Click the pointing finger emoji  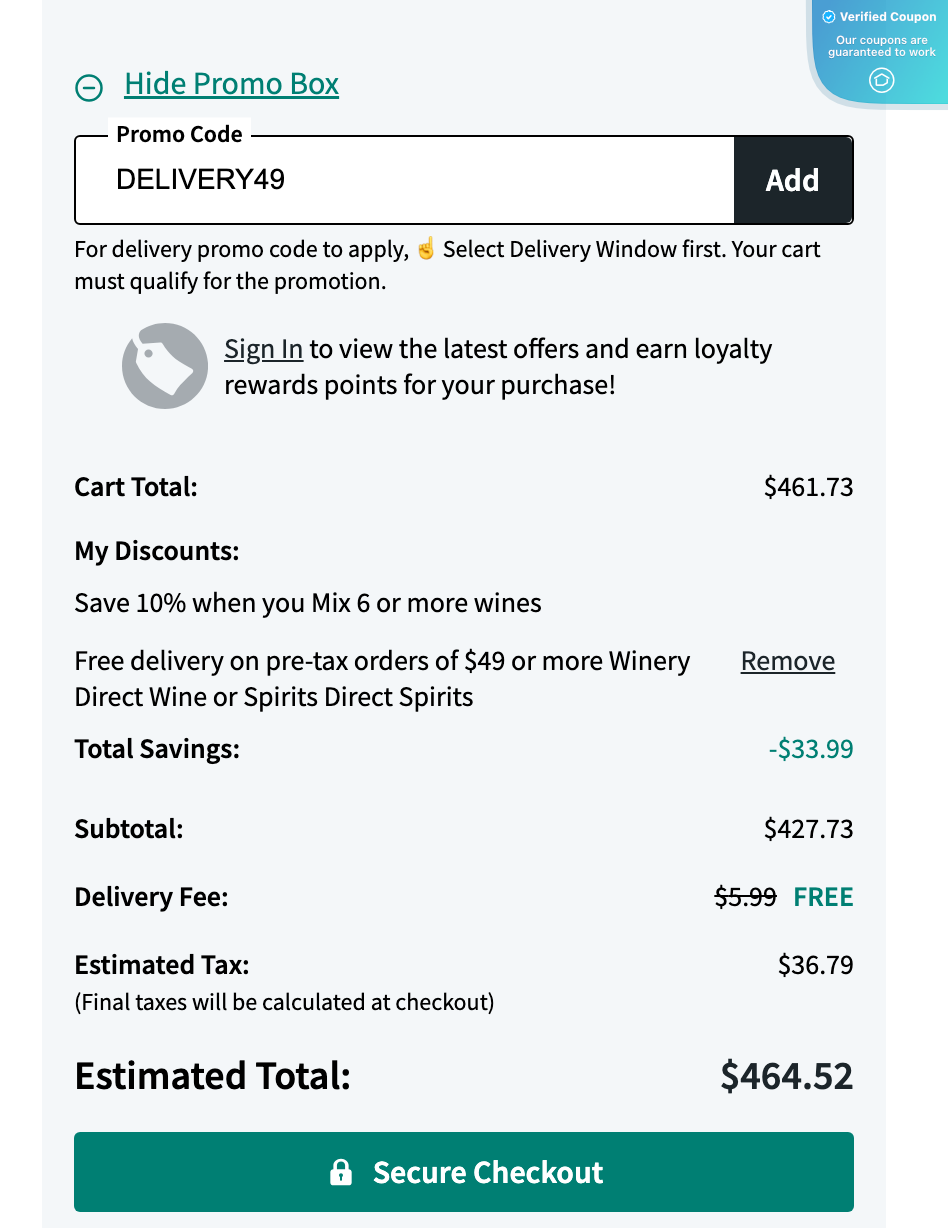426,249
